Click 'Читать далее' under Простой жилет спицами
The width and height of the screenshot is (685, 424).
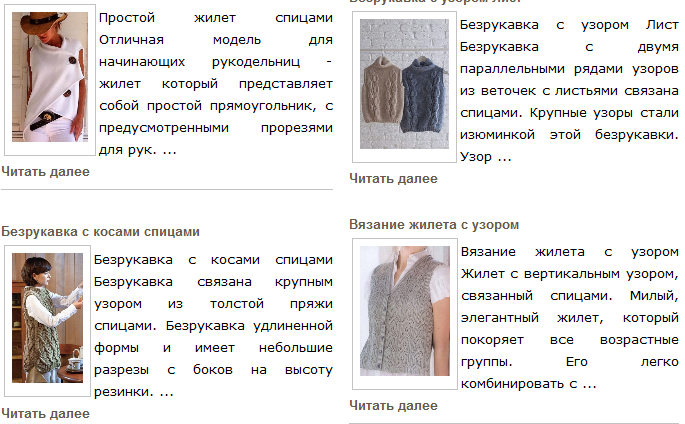[45, 172]
